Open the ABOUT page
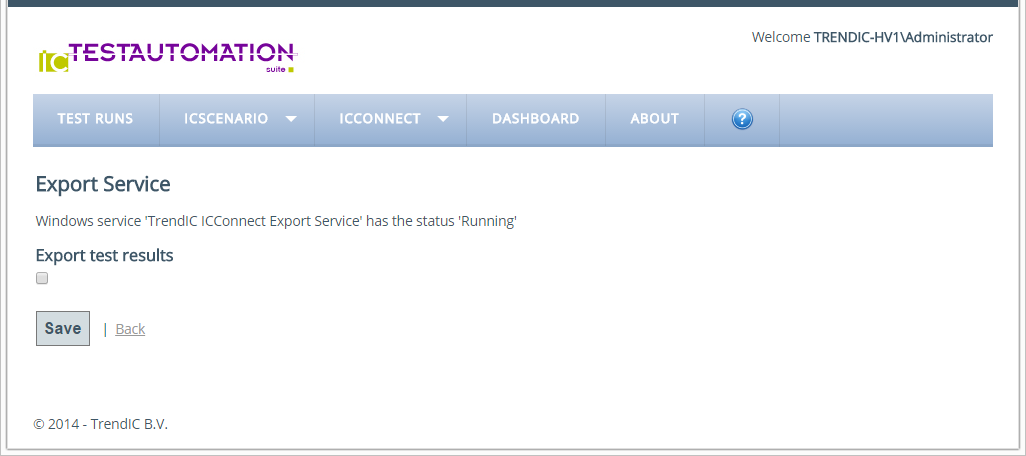 point(654,119)
